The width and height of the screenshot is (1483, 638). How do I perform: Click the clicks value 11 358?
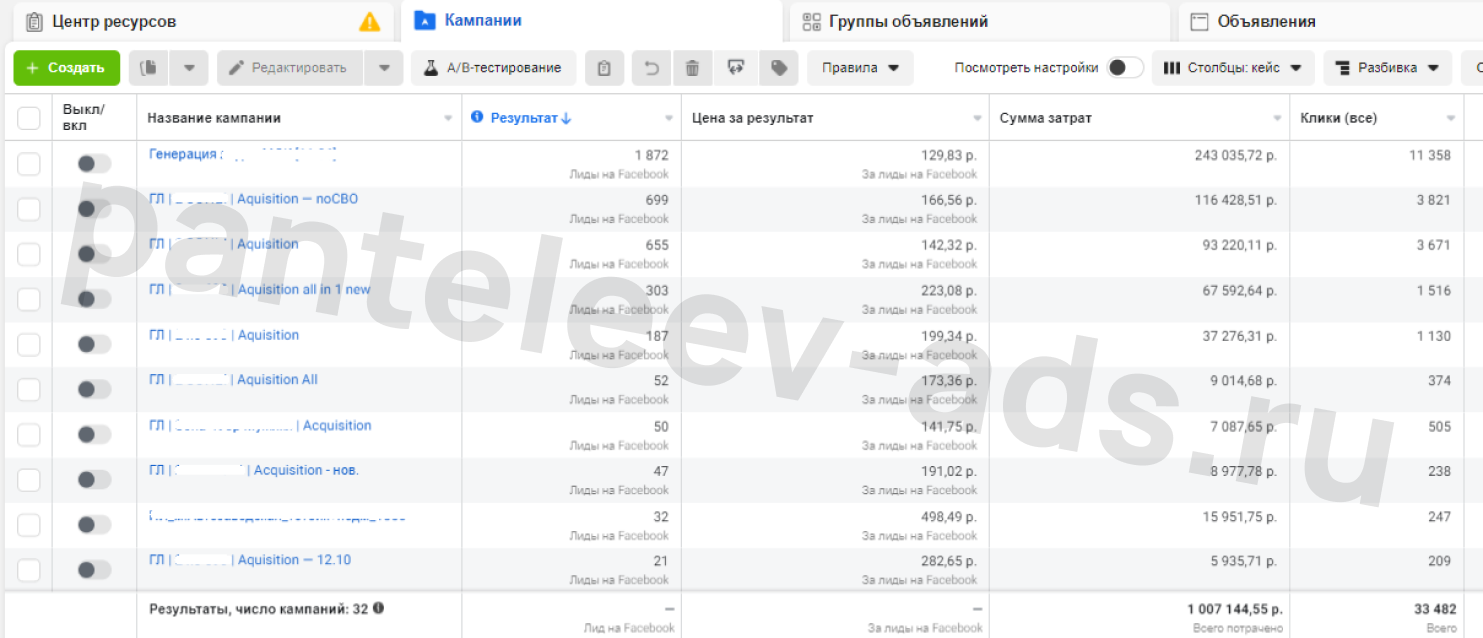tap(1430, 155)
